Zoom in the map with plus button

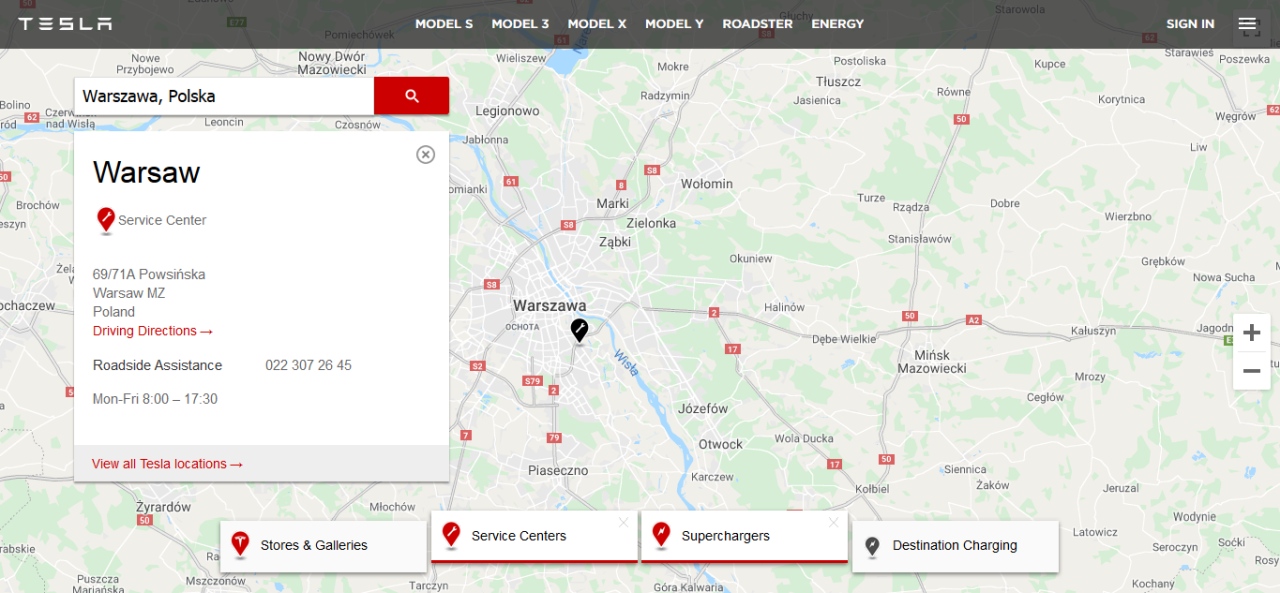tap(1251, 333)
